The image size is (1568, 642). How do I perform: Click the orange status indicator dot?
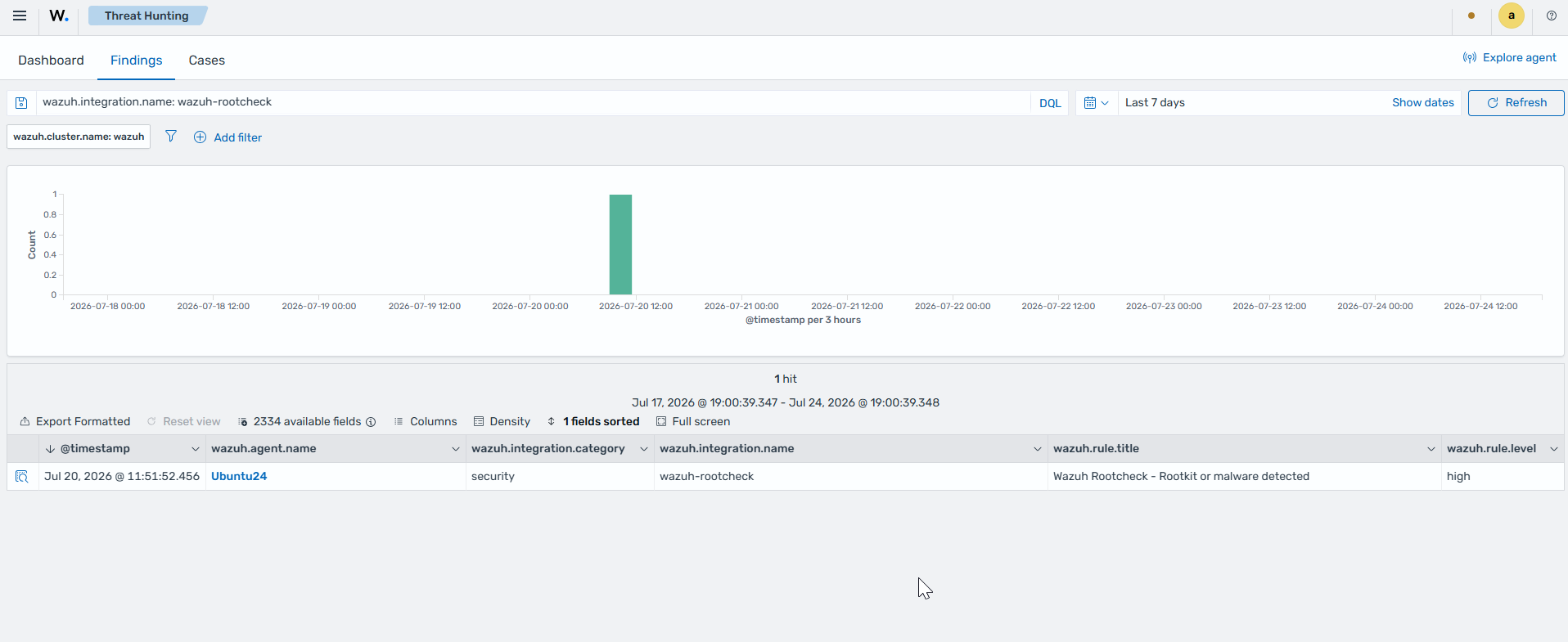click(1471, 16)
